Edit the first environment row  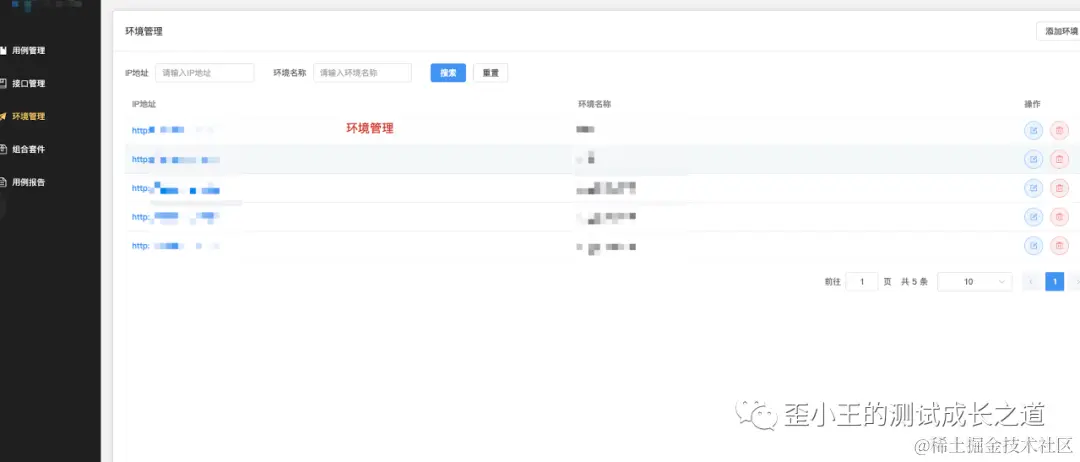pyautogui.click(x=1033, y=130)
